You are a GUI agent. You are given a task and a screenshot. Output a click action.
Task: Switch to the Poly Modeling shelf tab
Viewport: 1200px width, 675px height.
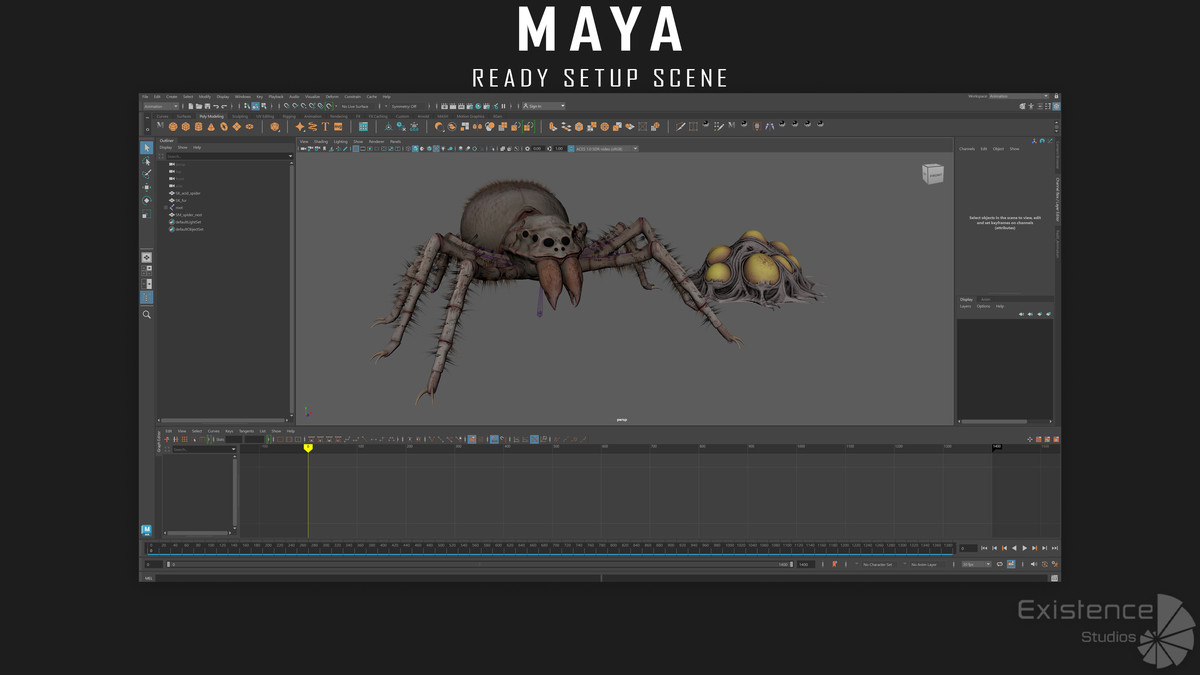point(211,116)
